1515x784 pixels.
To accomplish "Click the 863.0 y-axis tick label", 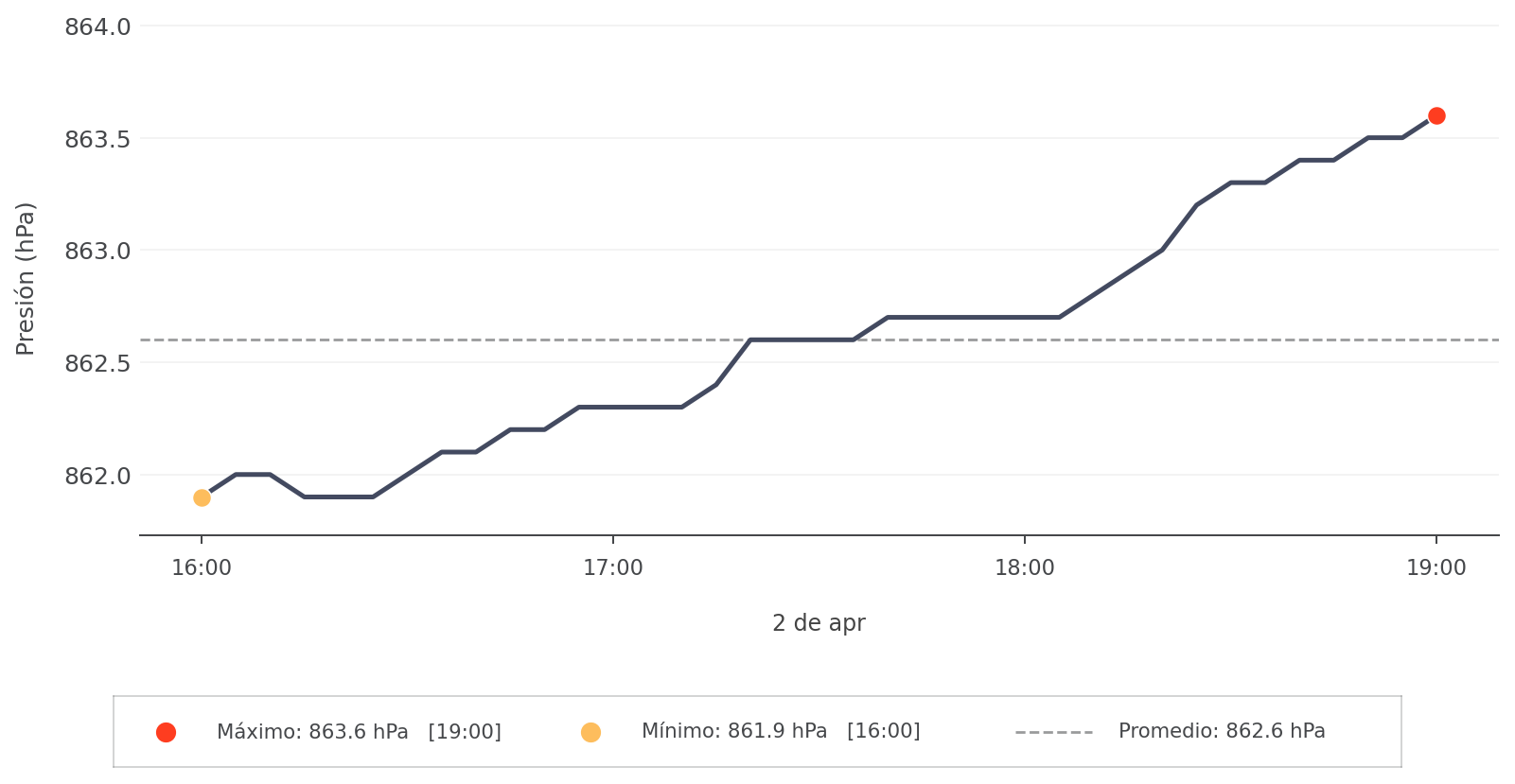I will (97, 252).
